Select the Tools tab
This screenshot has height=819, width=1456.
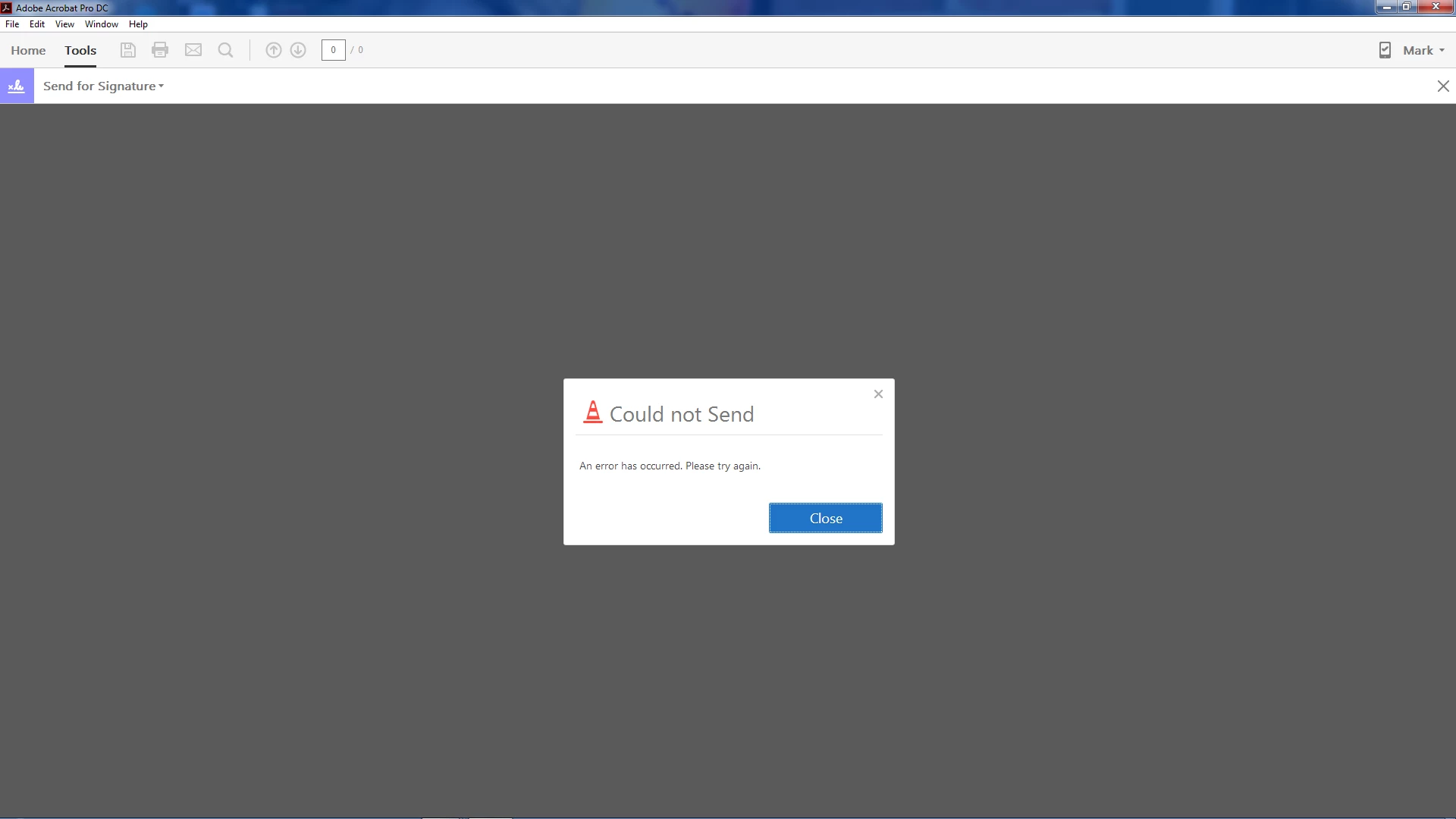[x=80, y=50]
